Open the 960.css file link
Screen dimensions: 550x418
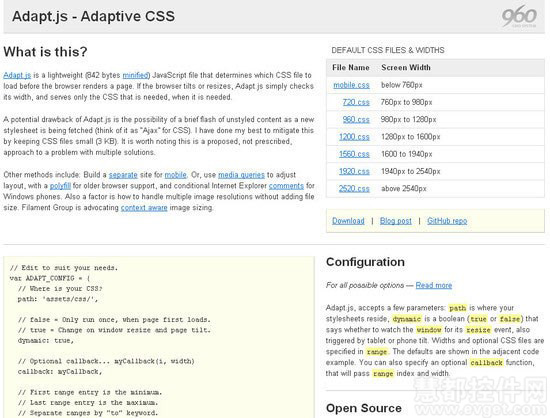point(356,119)
